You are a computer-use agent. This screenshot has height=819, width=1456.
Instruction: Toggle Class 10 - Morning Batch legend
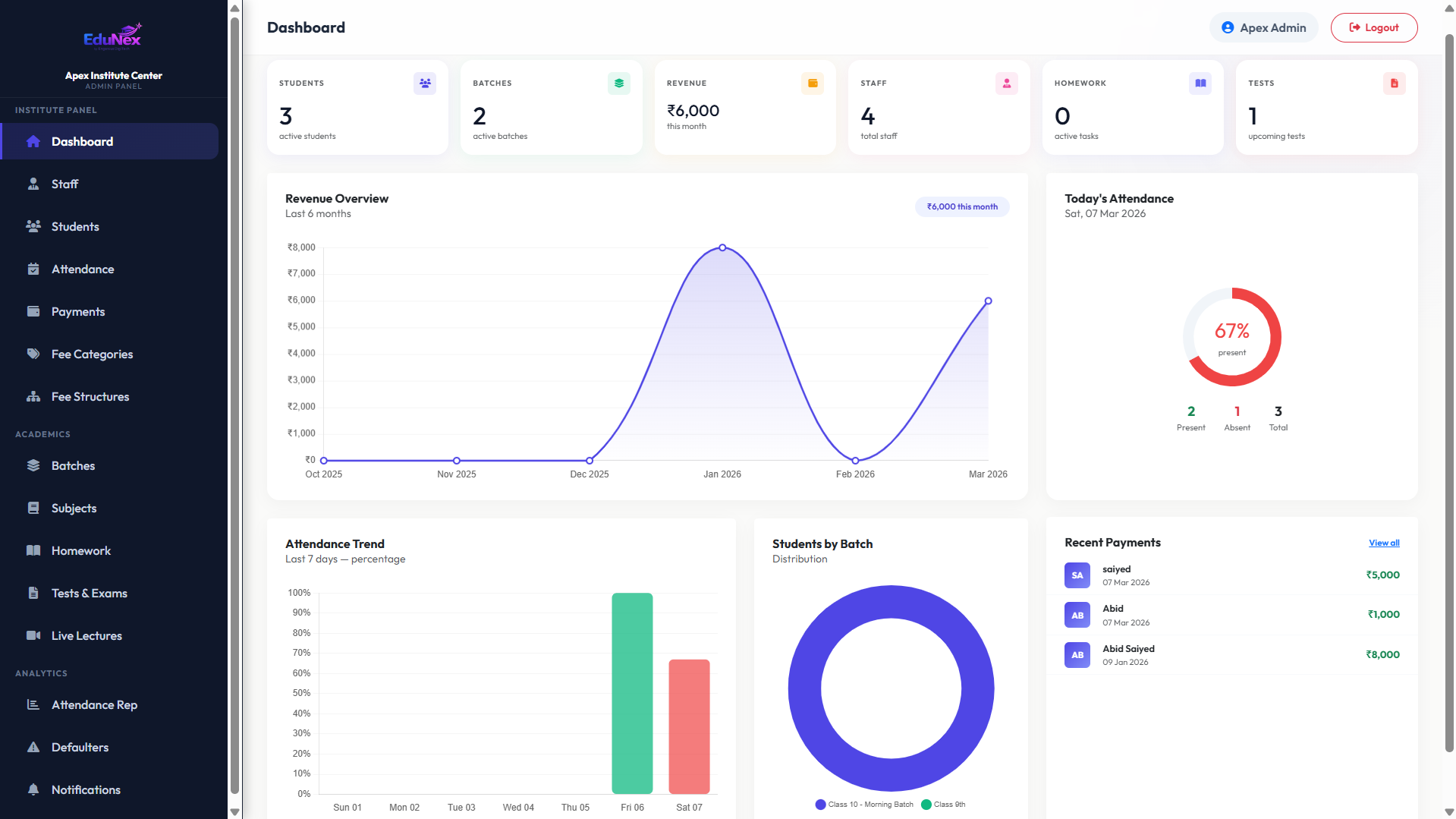(x=864, y=805)
